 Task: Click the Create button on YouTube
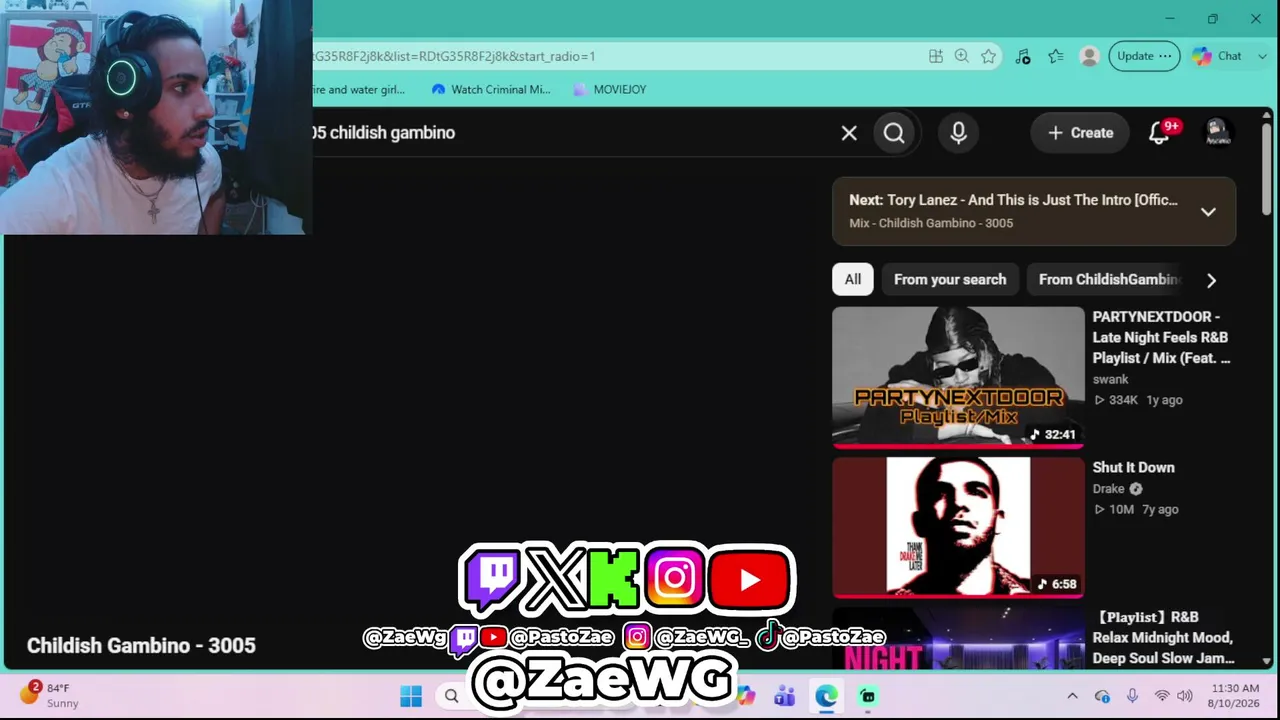point(1080,133)
